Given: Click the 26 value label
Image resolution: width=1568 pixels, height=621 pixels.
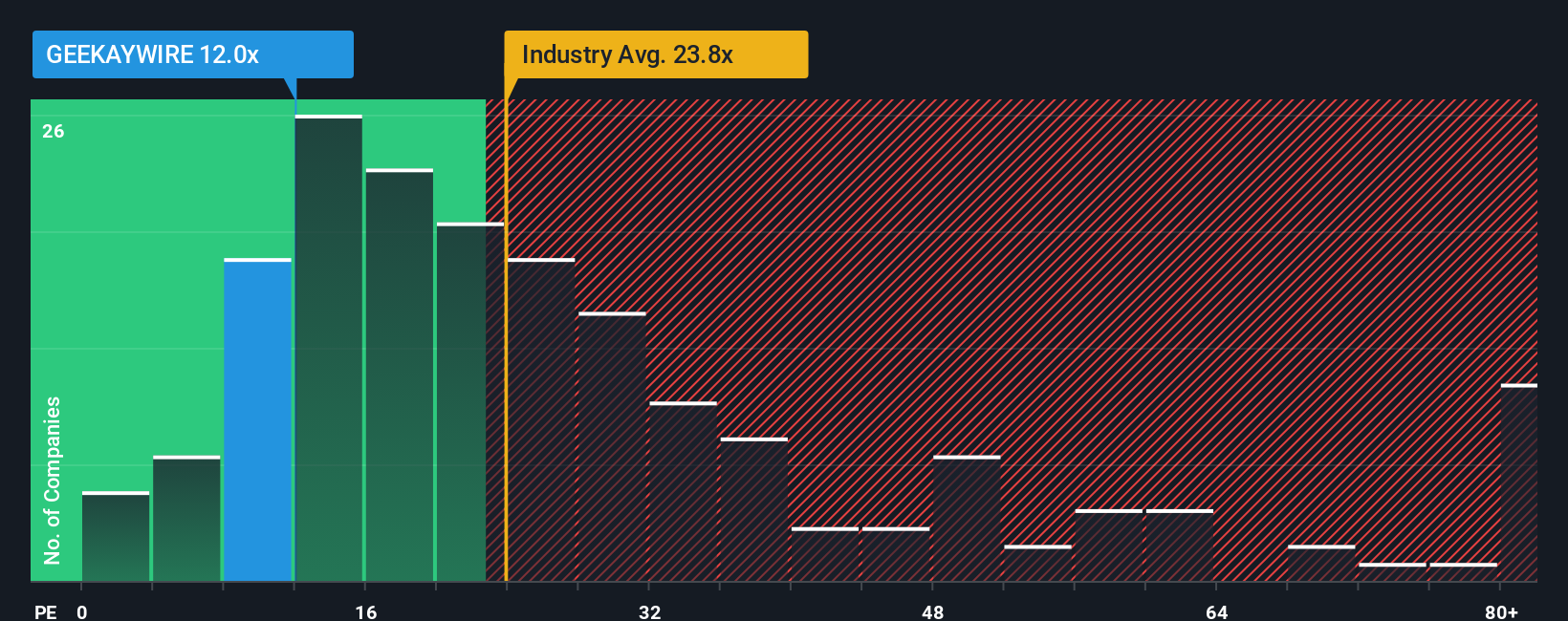Looking at the screenshot, I should 54,131.
